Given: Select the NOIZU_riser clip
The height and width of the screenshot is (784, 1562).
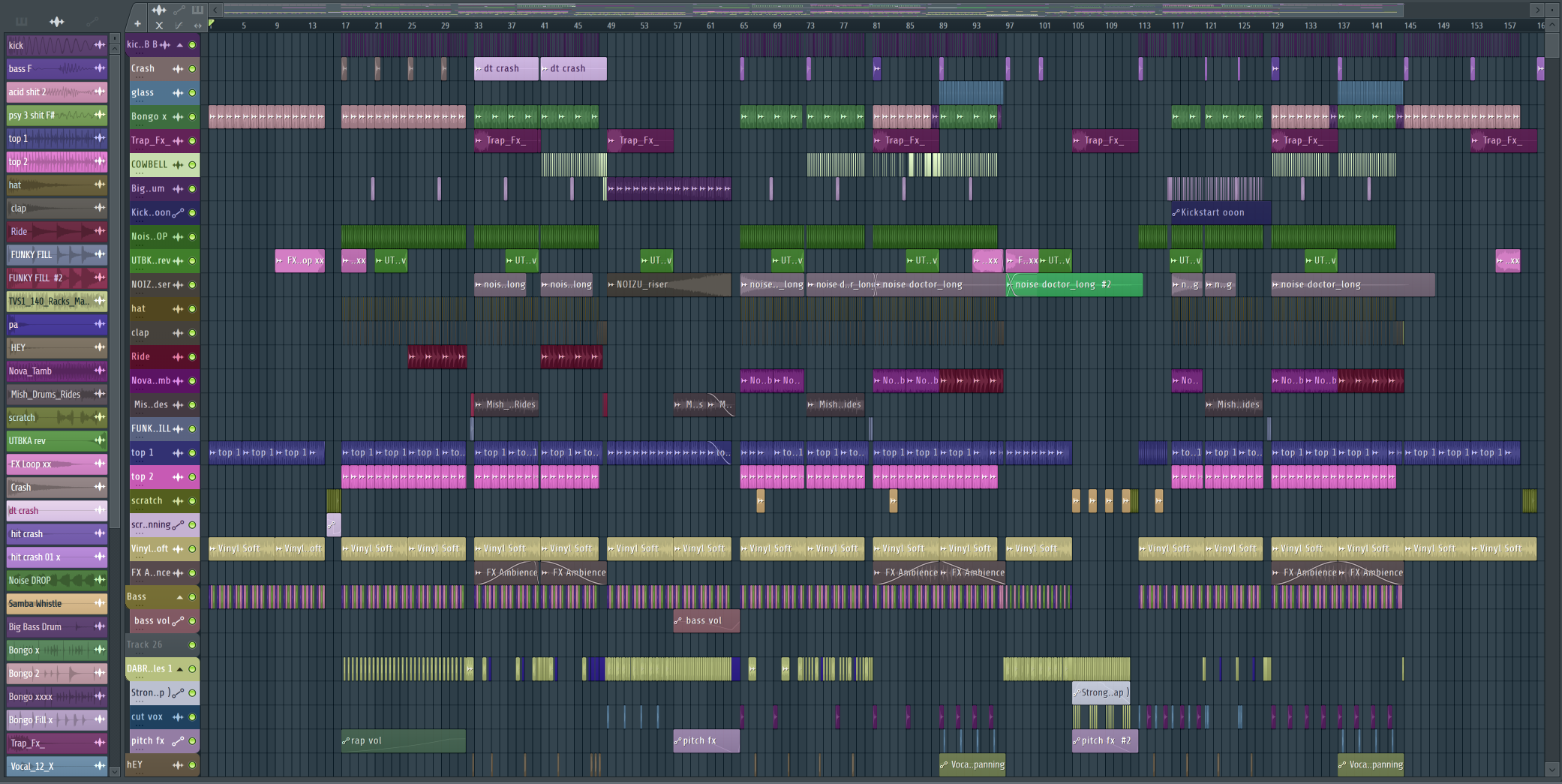Looking at the screenshot, I should point(668,284).
